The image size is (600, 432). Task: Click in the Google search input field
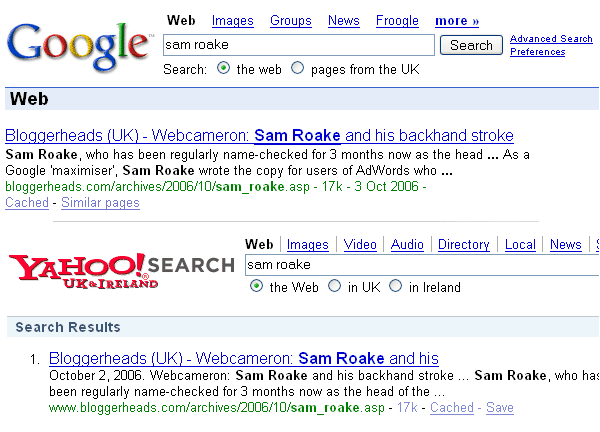pos(298,45)
